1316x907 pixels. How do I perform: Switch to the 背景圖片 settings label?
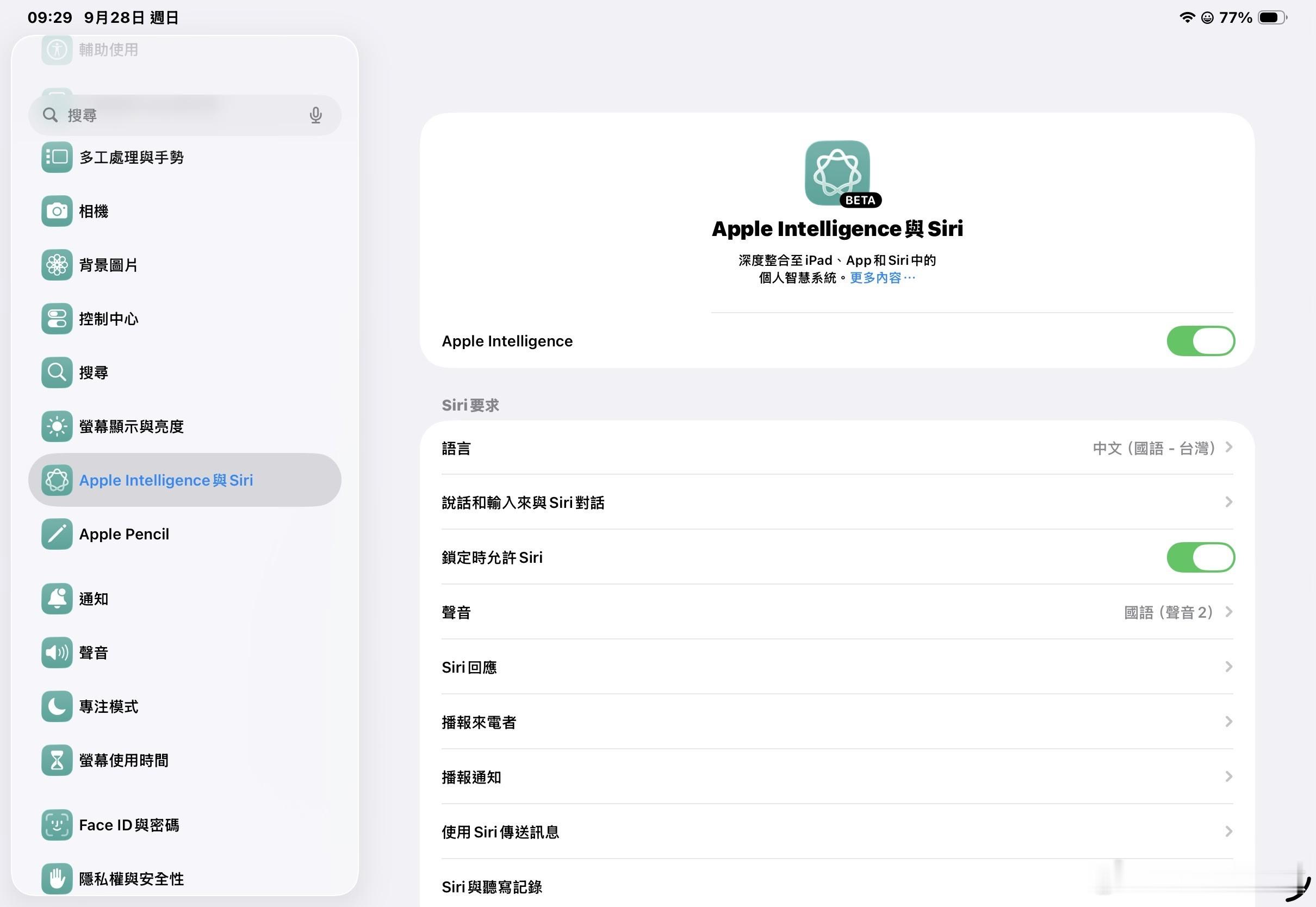(x=109, y=265)
